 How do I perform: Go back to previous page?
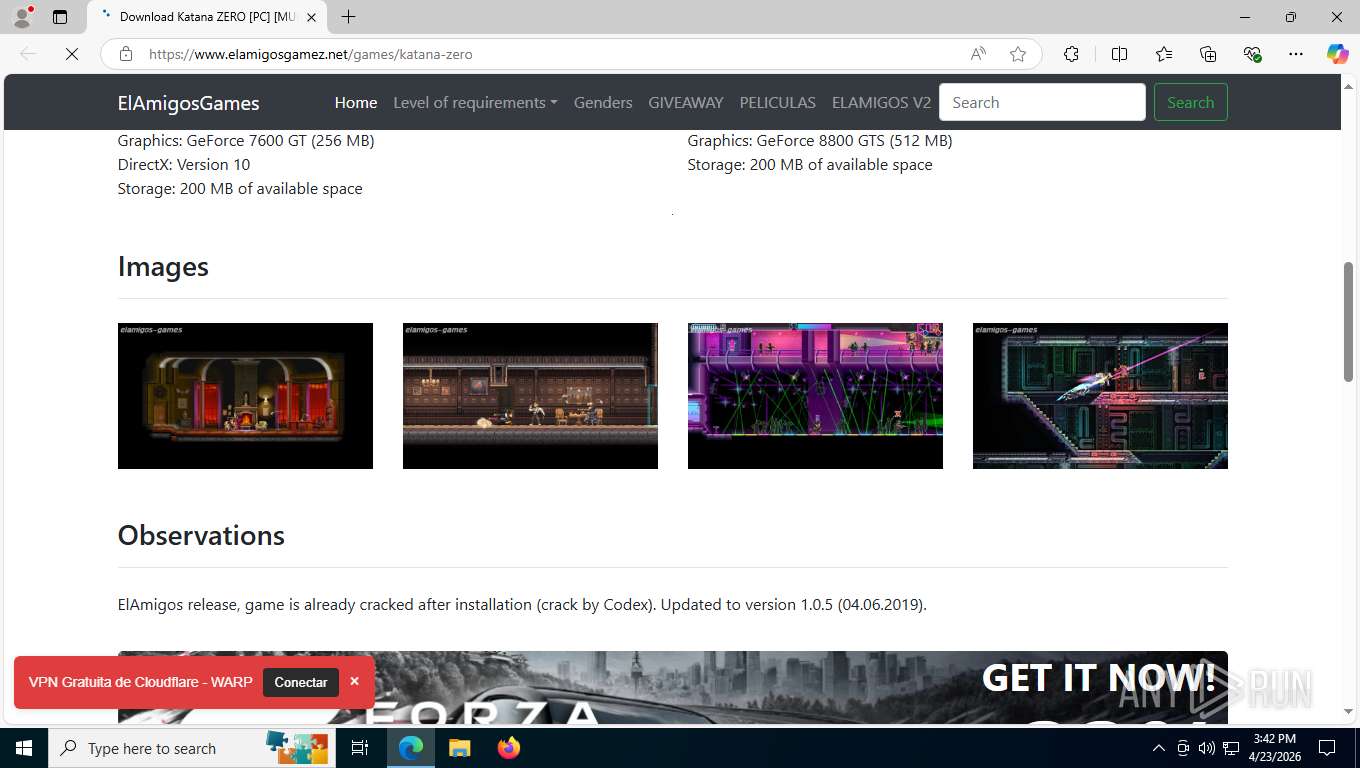coord(28,54)
